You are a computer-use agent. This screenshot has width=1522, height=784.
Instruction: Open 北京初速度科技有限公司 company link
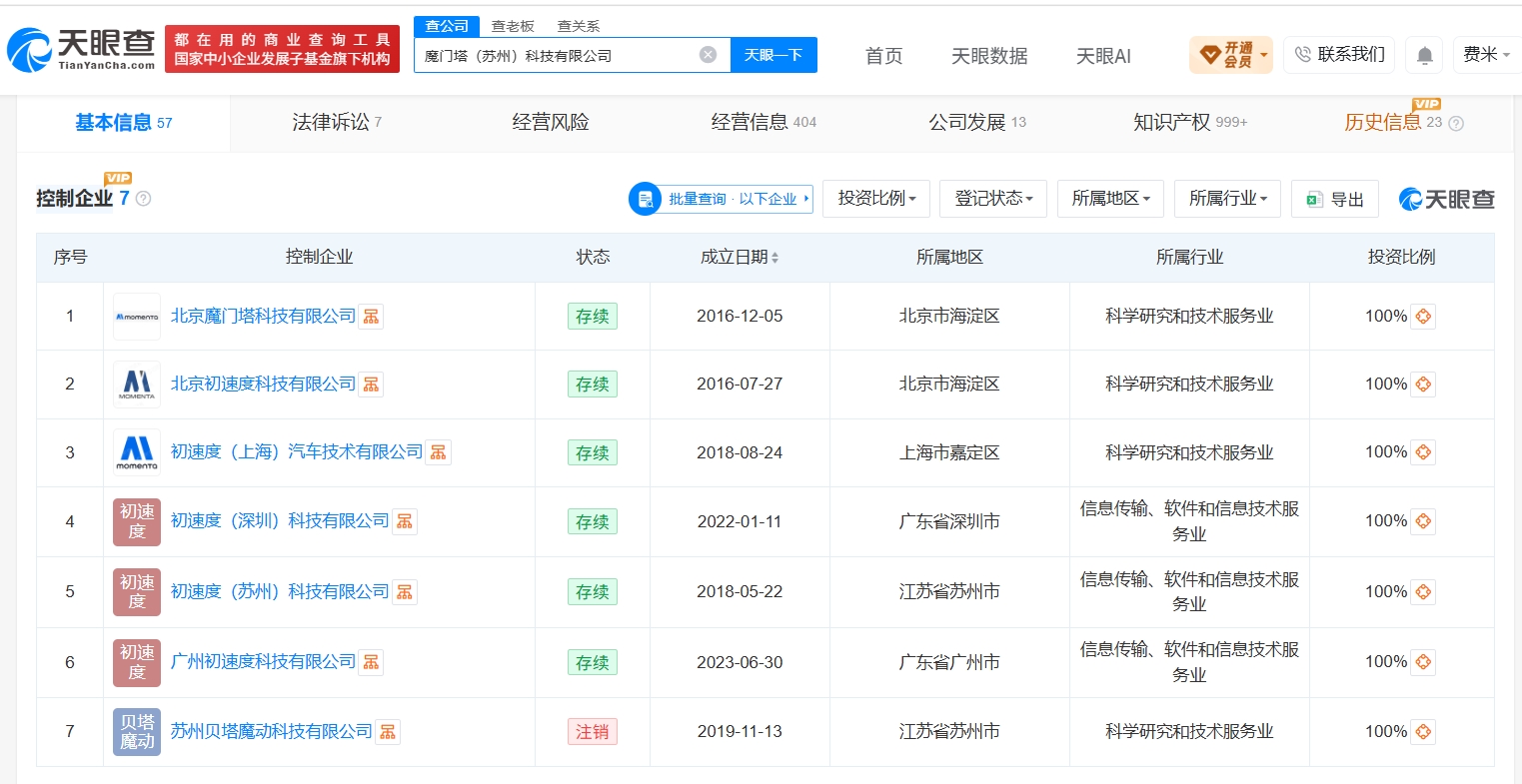[264, 384]
